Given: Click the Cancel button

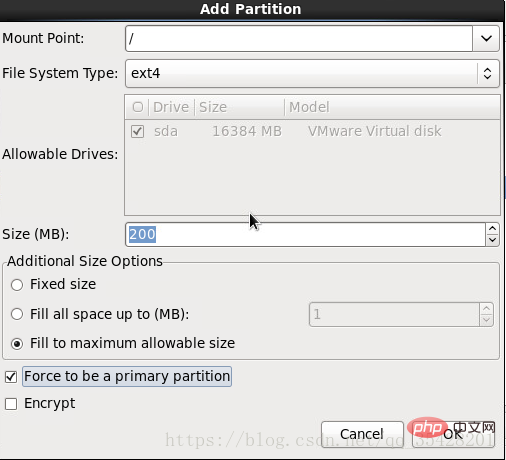Looking at the screenshot, I should click(362, 434).
